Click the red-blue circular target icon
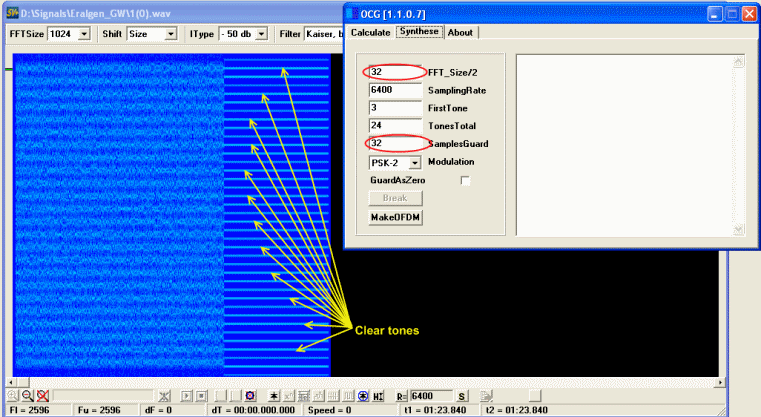 250,395
